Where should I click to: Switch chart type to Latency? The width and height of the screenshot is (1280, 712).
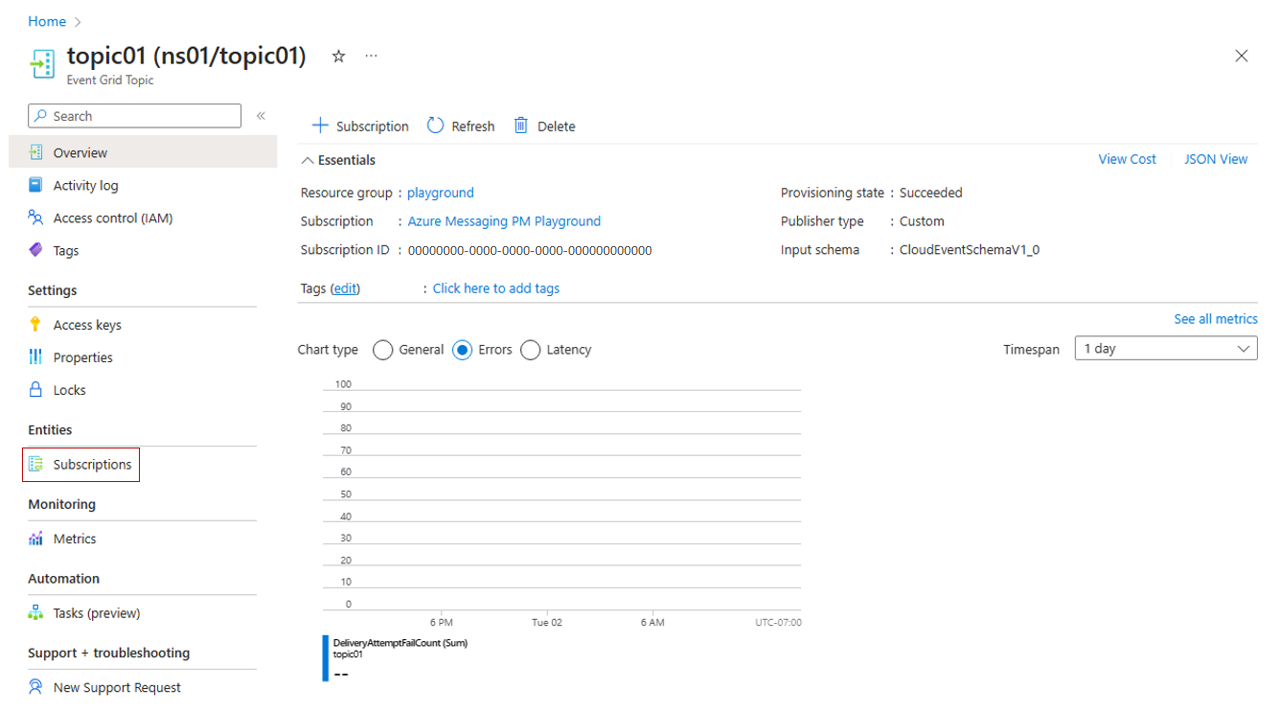tap(530, 350)
